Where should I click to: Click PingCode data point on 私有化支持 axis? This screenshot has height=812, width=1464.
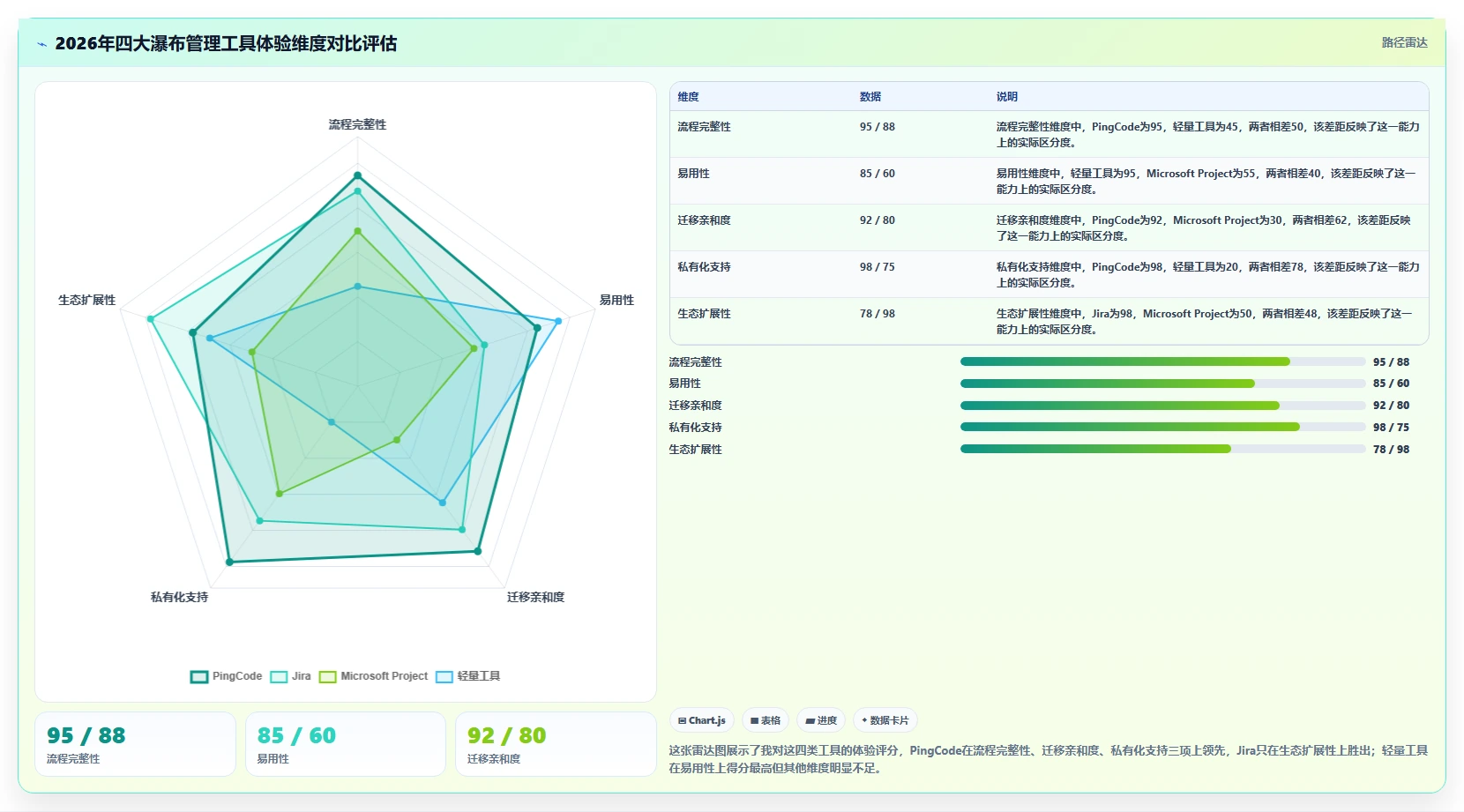pyautogui.click(x=229, y=562)
